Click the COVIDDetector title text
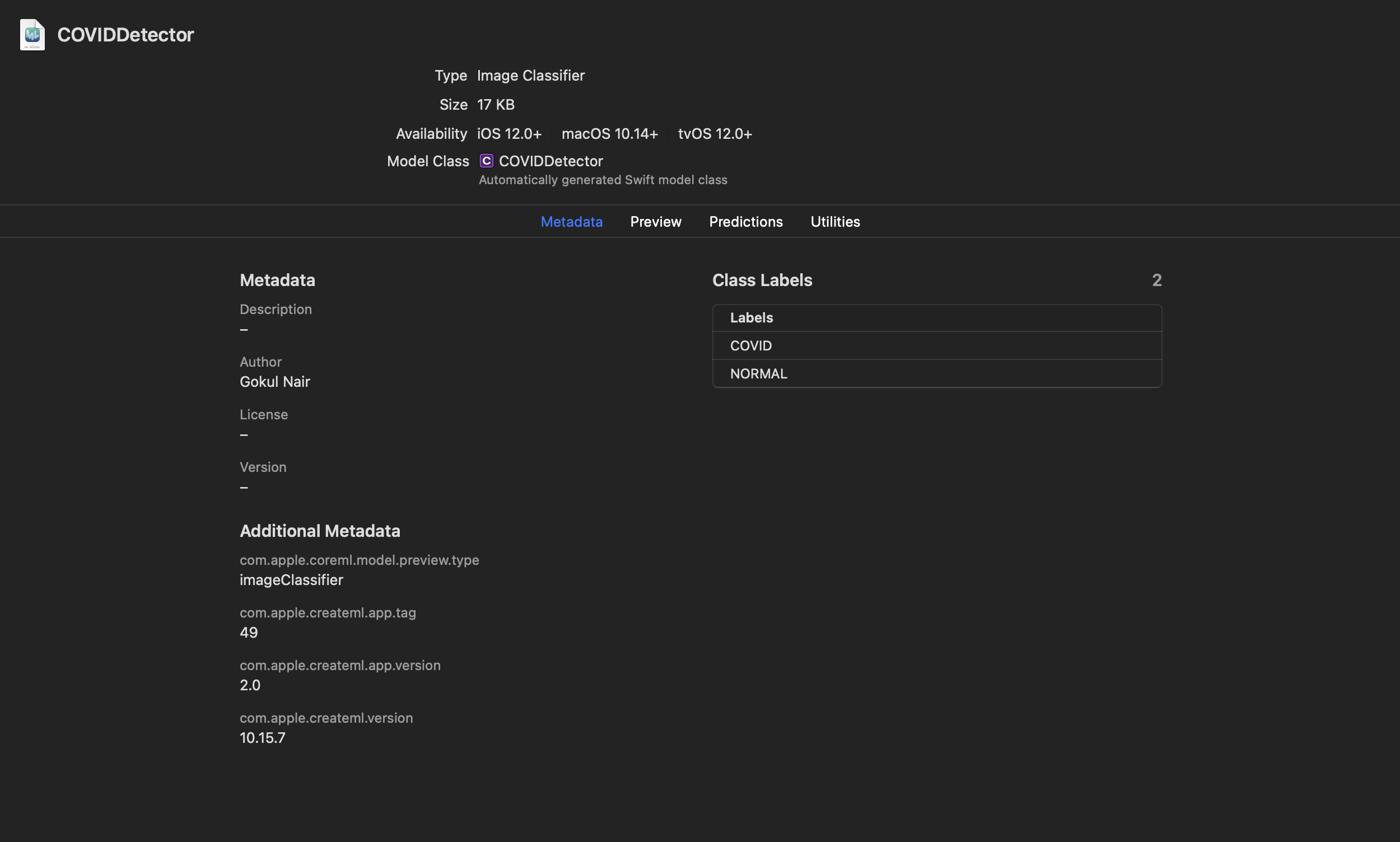1400x842 pixels. pos(125,35)
